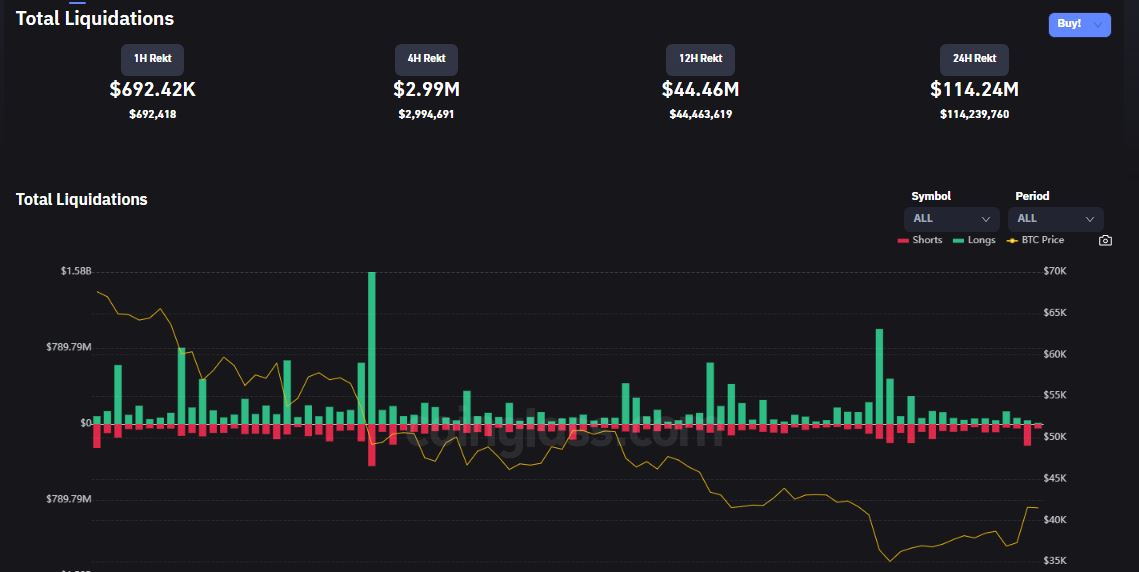Select the 4H Rekt tab
Screen dimensions: 1139x572
[x=426, y=59]
